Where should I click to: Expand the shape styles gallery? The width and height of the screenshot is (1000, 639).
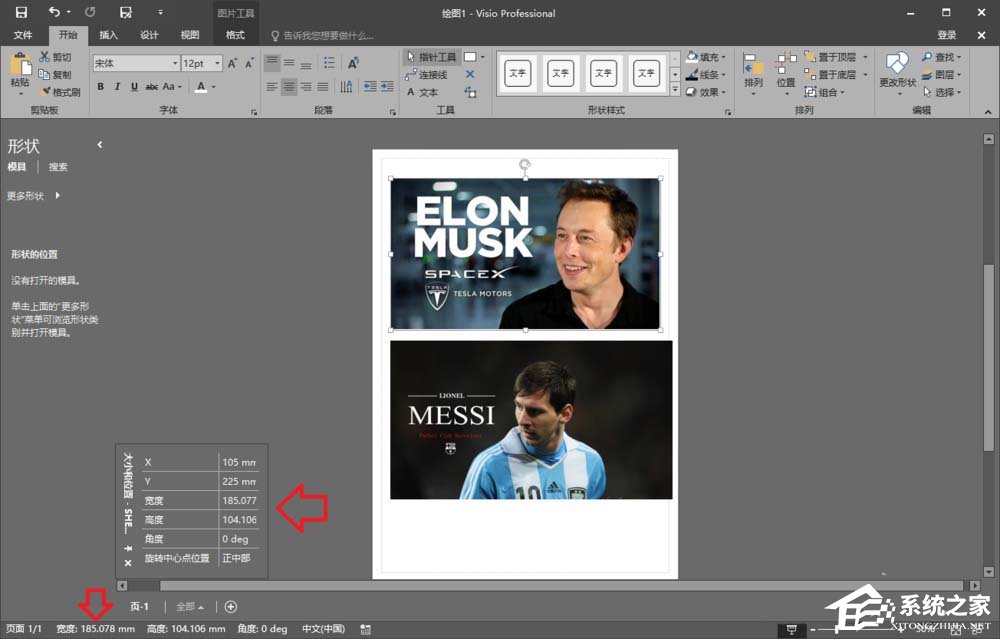[x=675, y=90]
